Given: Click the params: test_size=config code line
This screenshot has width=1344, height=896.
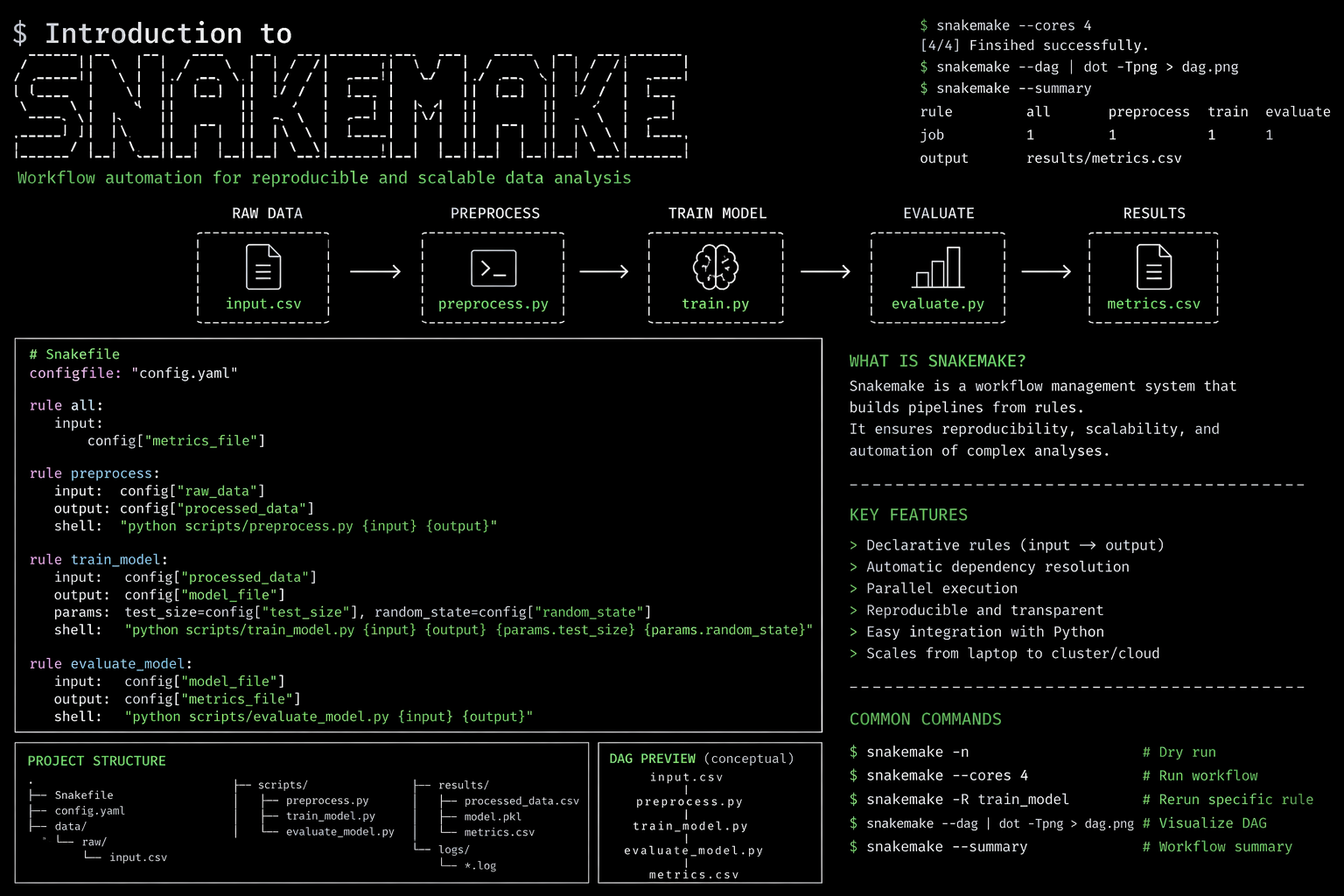Looking at the screenshot, I should (353, 612).
